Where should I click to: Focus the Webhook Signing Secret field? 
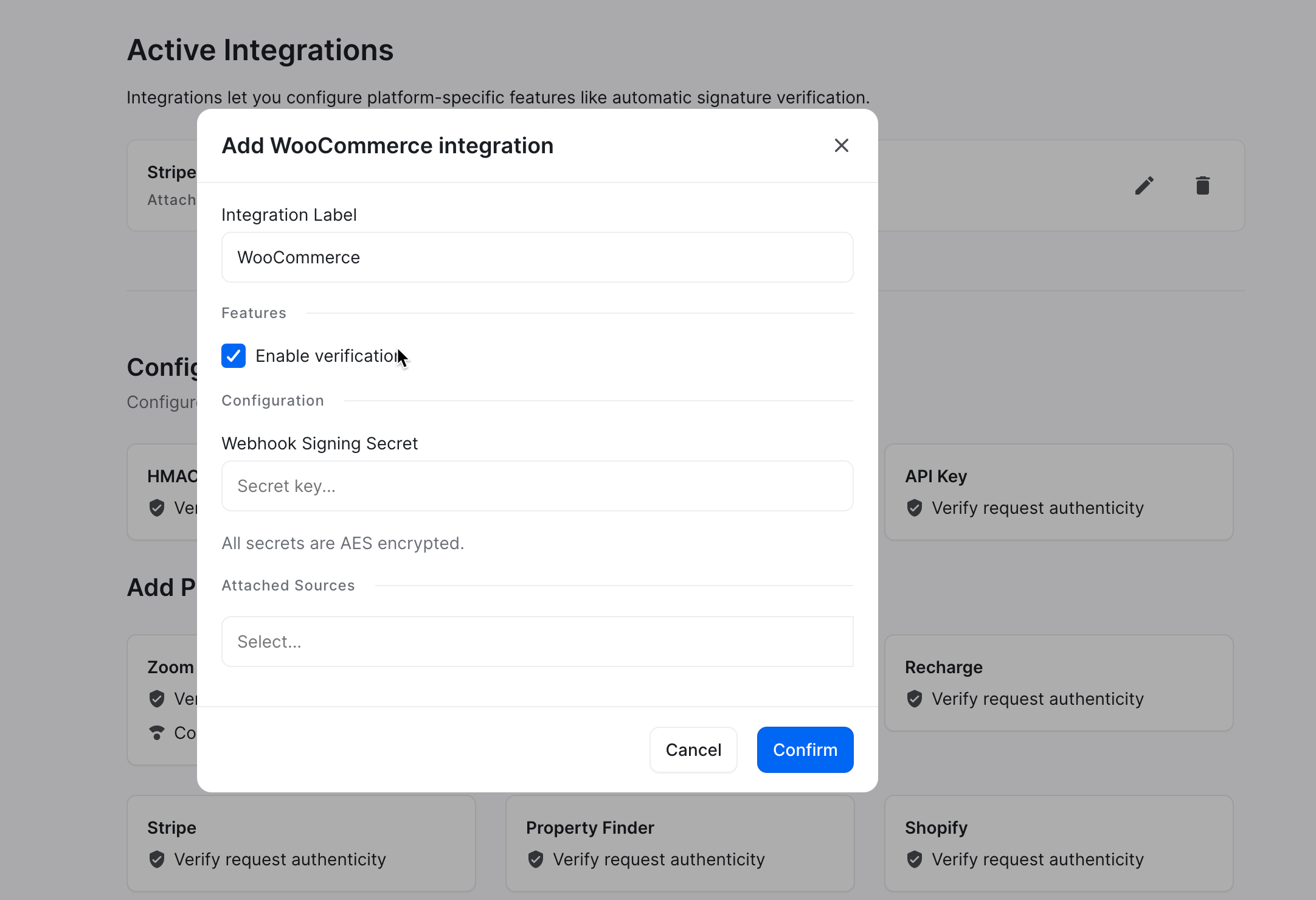pyautogui.click(x=537, y=486)
